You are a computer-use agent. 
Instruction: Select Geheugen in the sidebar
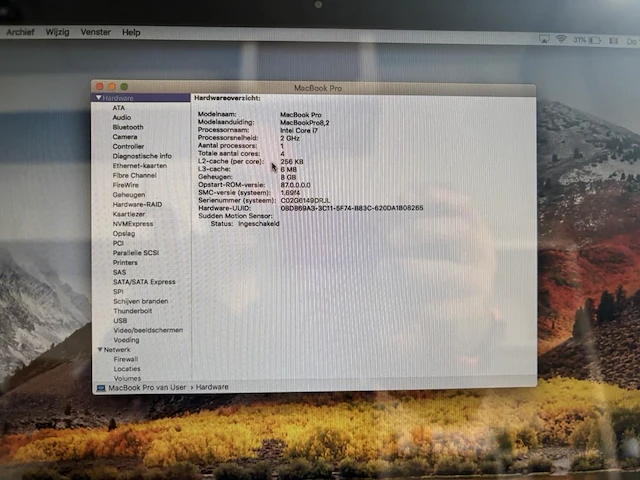(129, 195)
